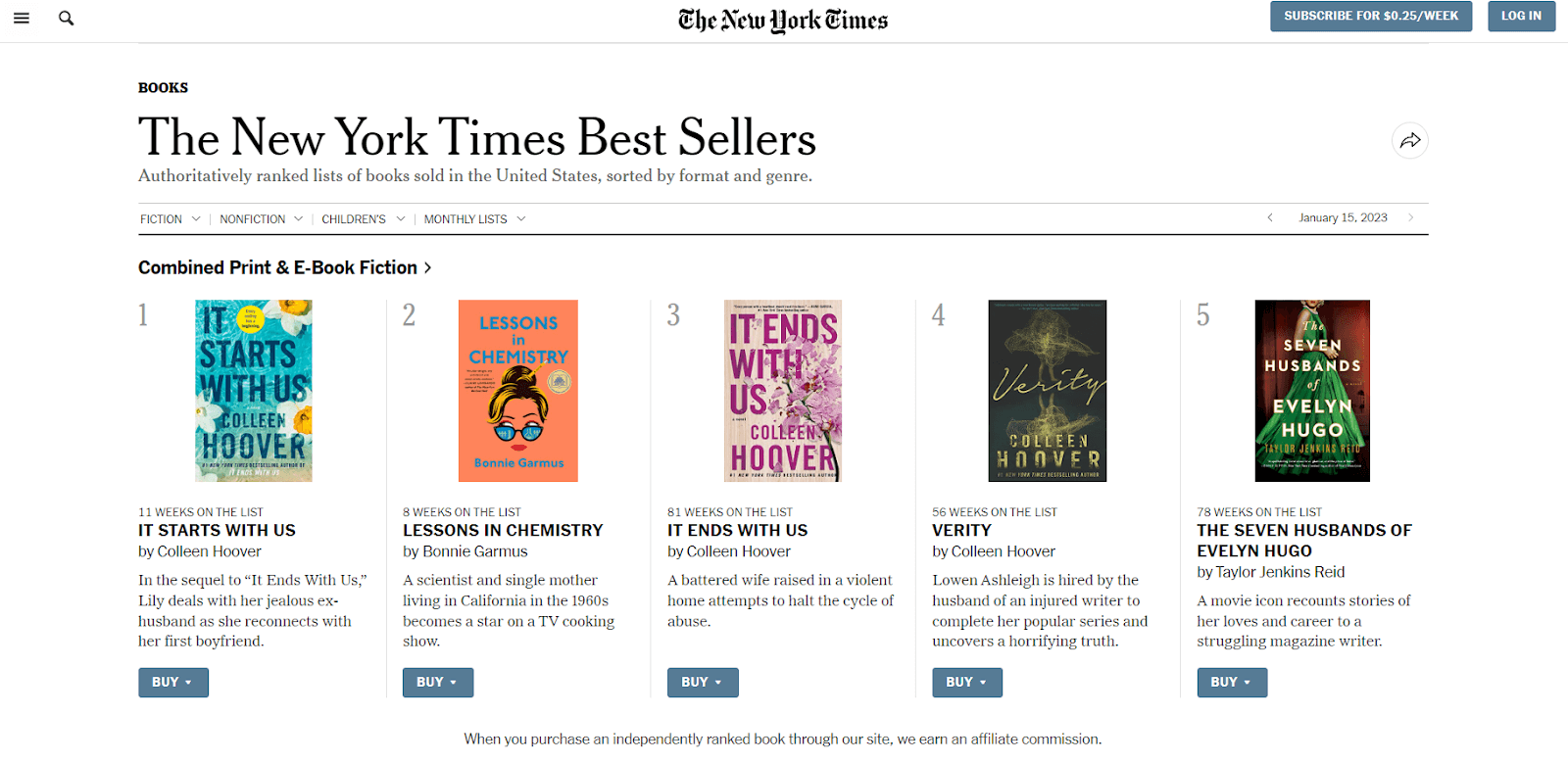Click the January 15, 2023 date
Image resolution: width=1568 pixels, height=763 pixels.
[1343, 217]
